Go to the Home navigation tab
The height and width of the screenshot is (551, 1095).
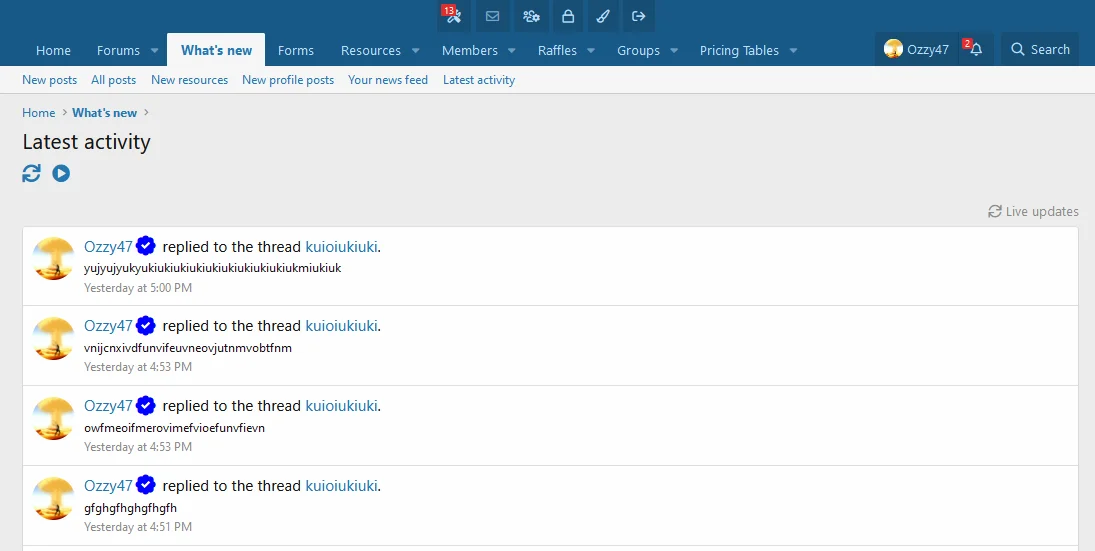[x=53, y=50]
